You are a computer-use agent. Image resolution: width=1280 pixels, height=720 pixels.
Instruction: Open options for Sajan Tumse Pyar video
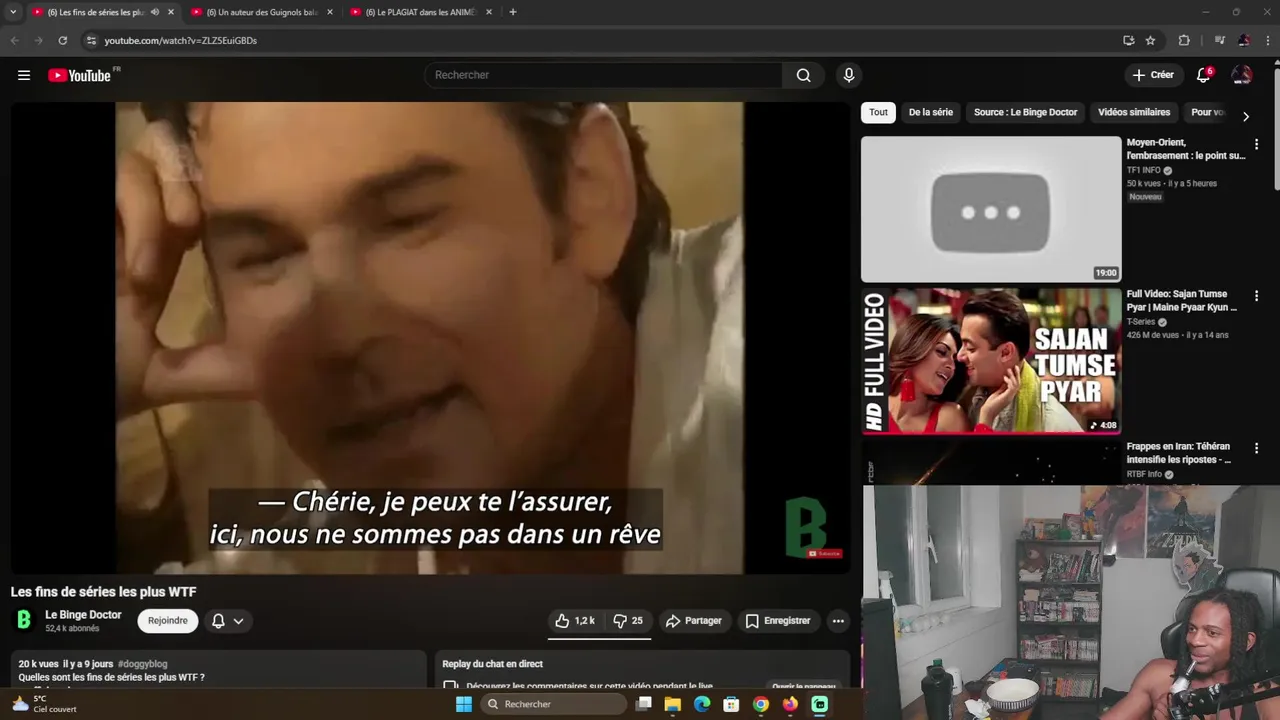tap(1256, 296)
